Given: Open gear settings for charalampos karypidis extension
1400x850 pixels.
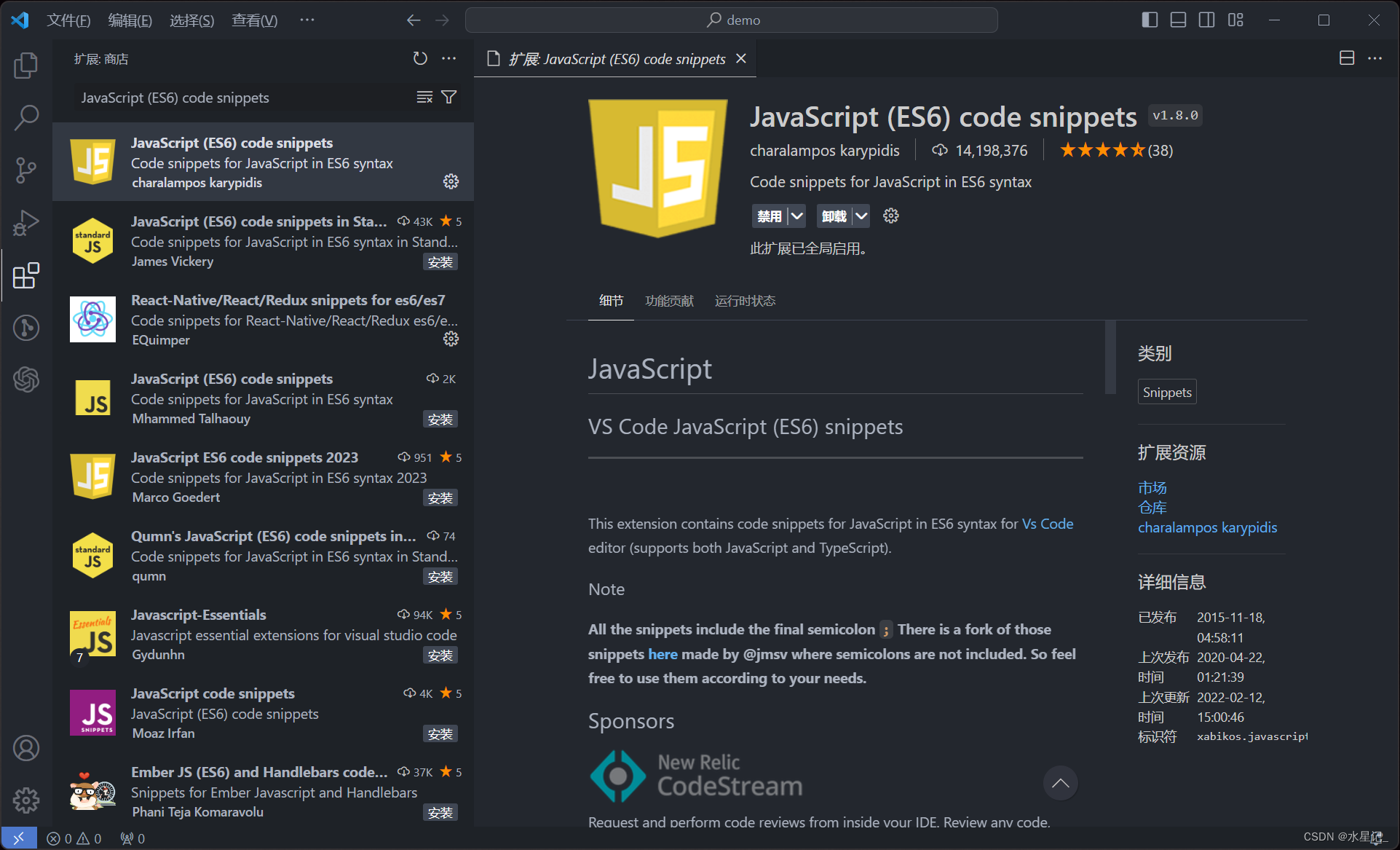Looking at the screenshot, I should [451, 181].
